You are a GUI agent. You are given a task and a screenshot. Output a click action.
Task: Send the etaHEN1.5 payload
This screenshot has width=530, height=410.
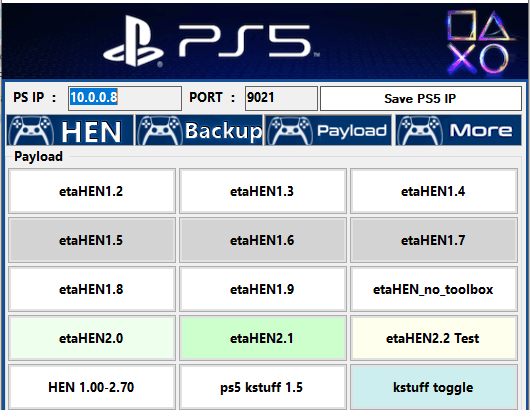92,240
